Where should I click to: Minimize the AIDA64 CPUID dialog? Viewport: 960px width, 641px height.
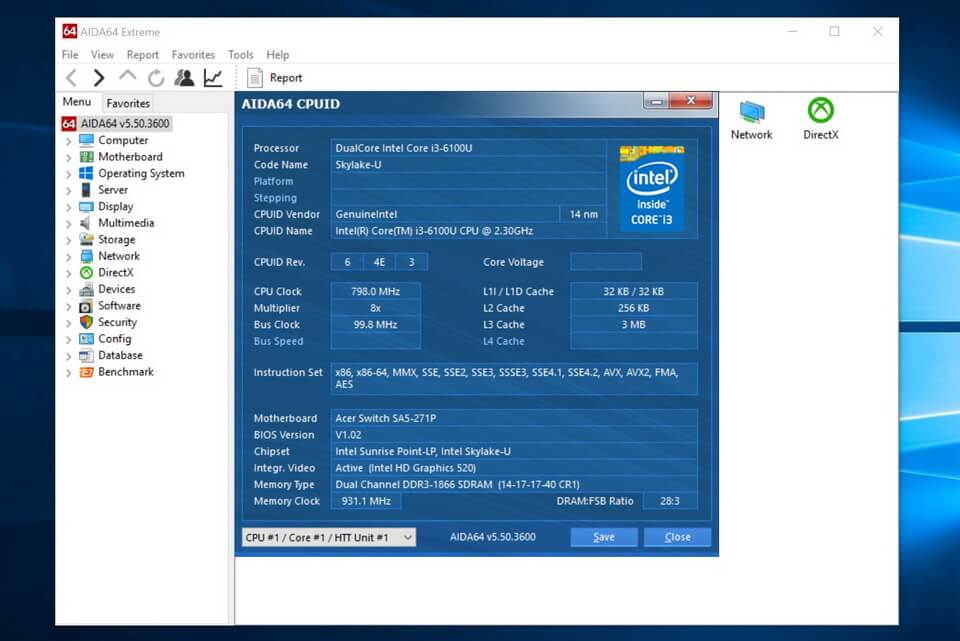[x=656, y=101]
